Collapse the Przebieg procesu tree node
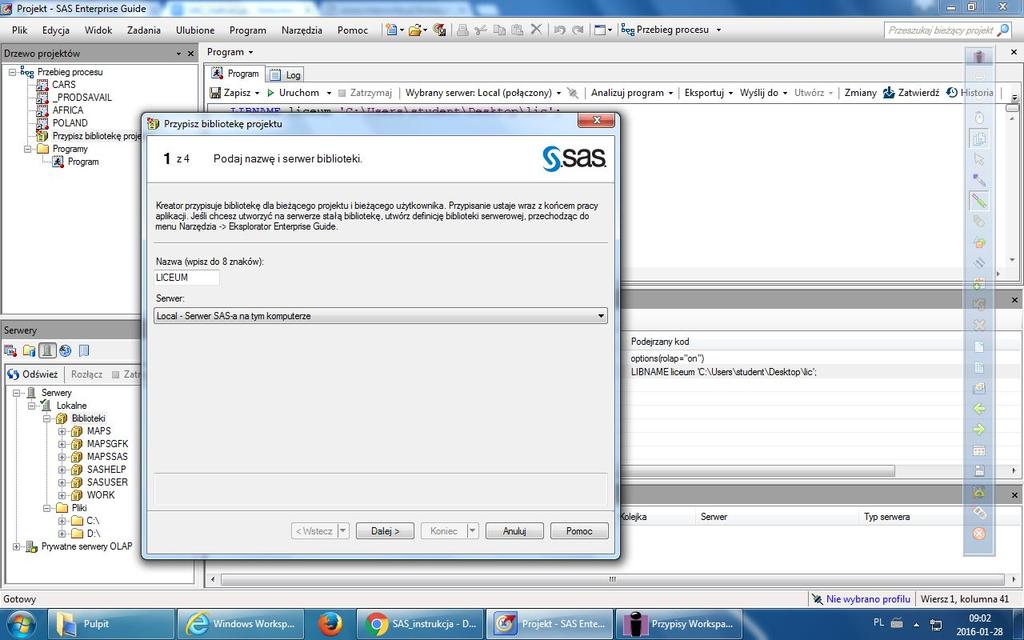Viewport: 1024px width, 640px height. click(12, 72)
